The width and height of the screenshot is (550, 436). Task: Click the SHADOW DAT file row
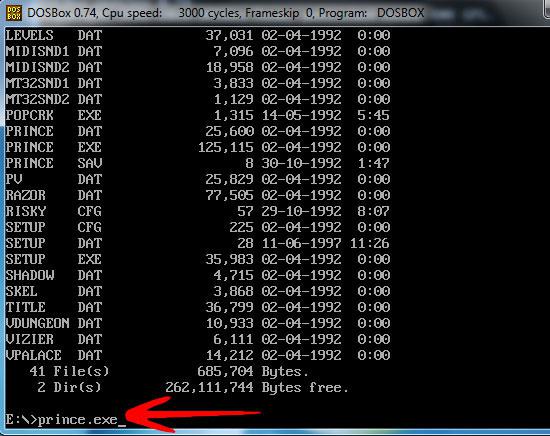198,275
